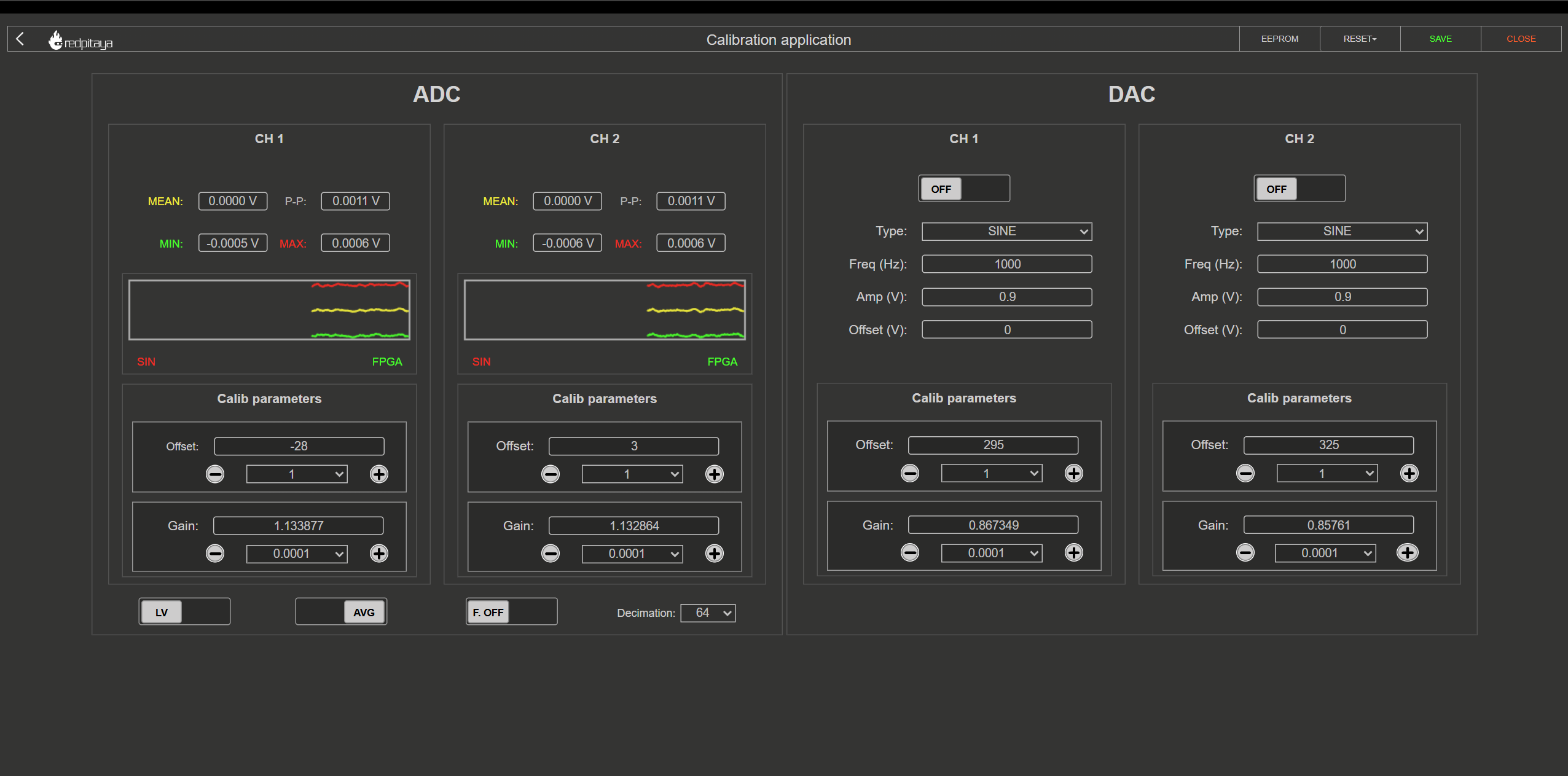Toggle the LV voltage mode switch
Screen dimensions: 1568x776
184,612
